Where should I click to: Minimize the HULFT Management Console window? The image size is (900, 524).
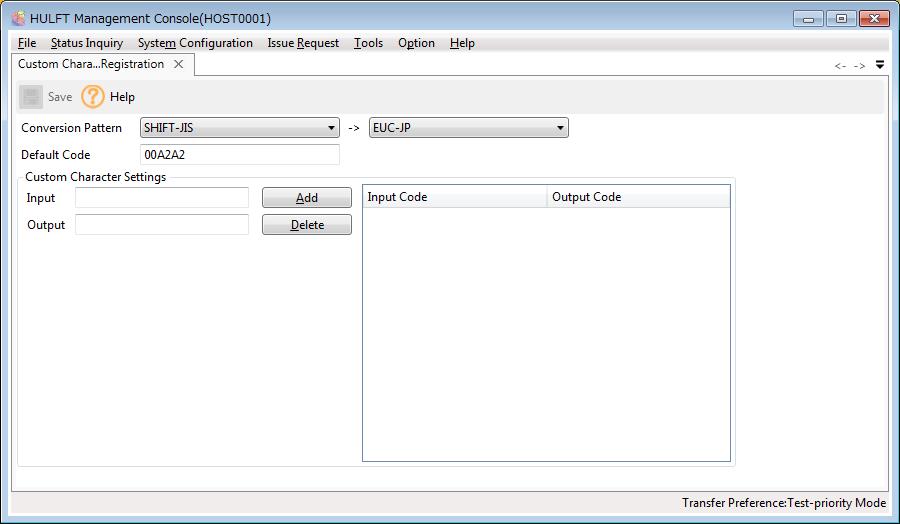point(808,19)
